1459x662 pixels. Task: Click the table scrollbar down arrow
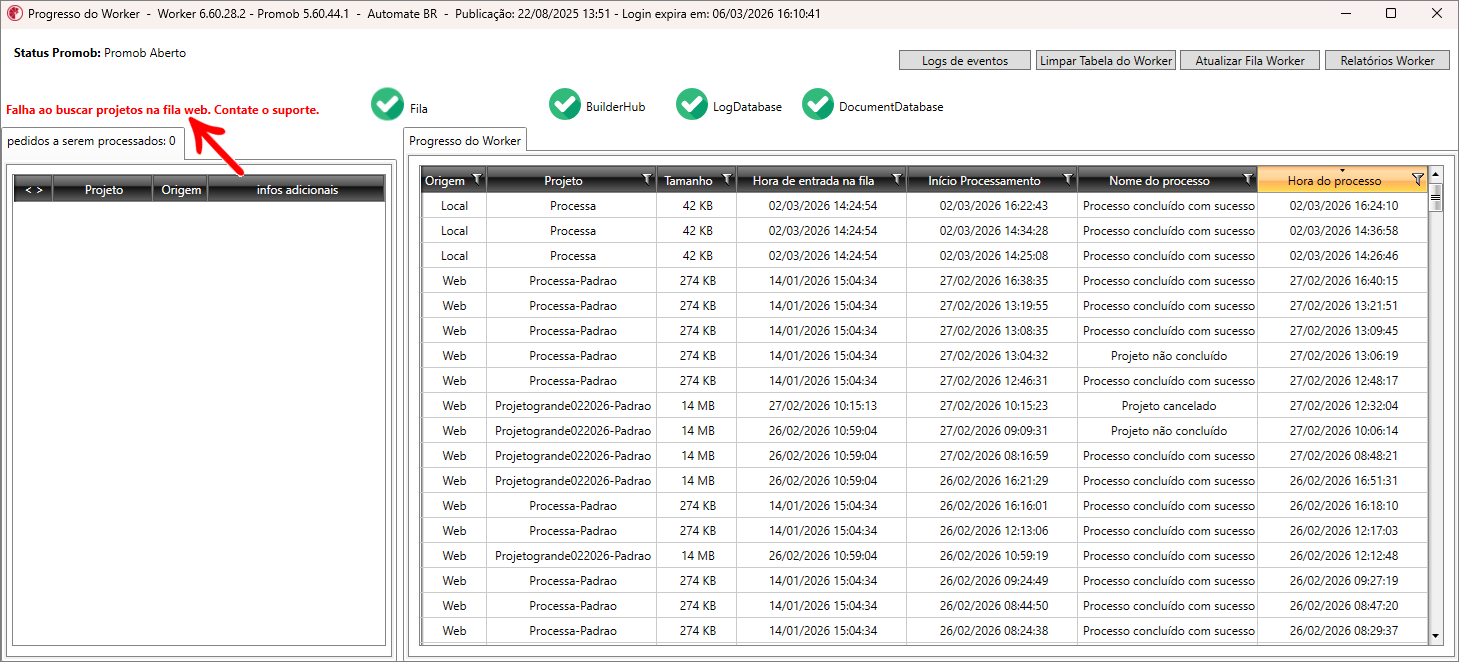(x=1436, y=636)
